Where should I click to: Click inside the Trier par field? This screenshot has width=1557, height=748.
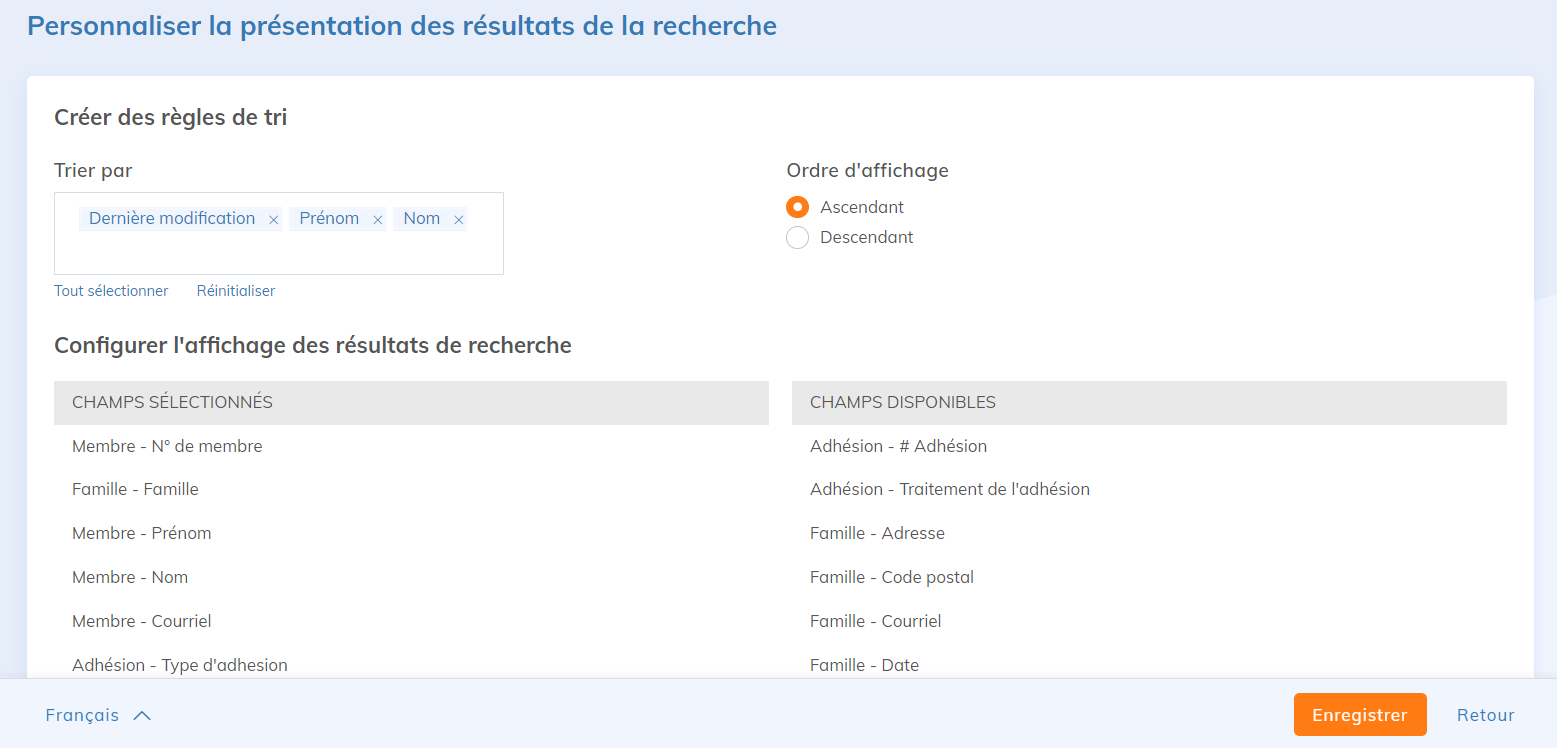tap(278, 253)
